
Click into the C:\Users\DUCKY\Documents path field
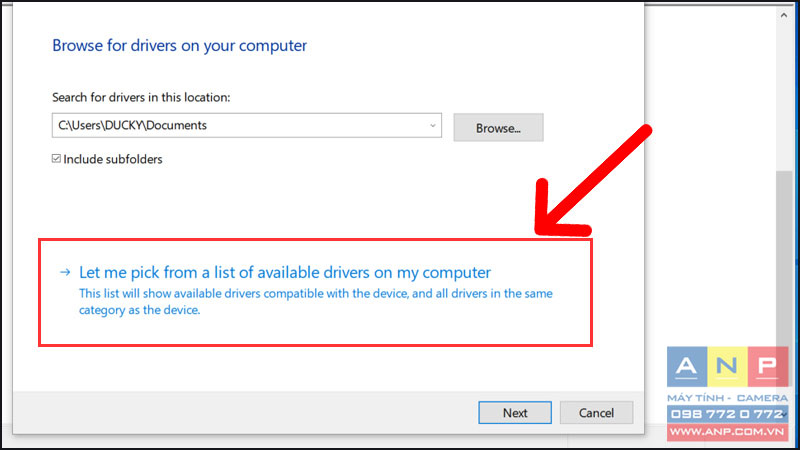click(x=246, y=126)
